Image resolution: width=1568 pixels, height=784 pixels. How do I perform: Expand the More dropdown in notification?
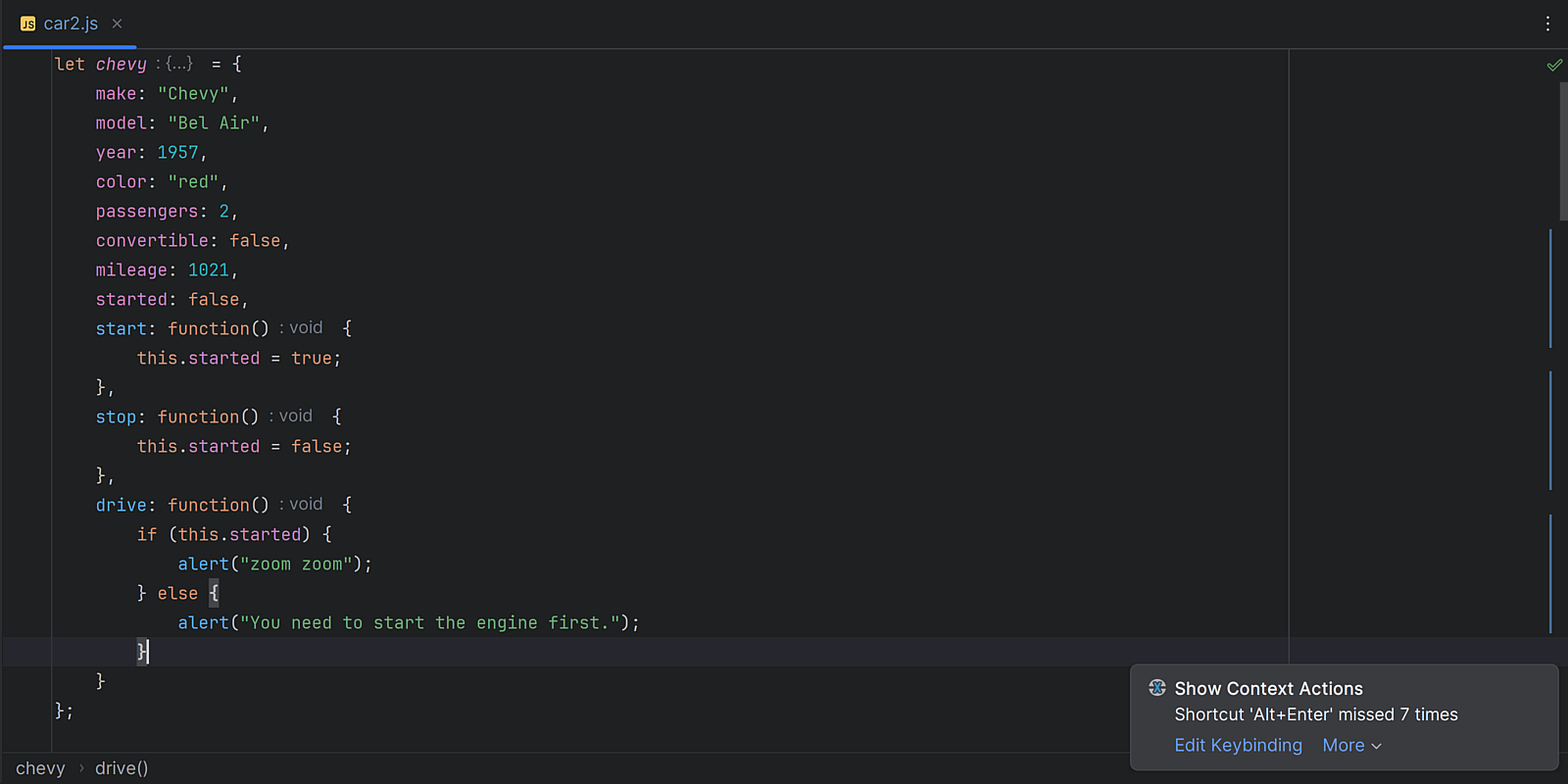(1351, 745)
